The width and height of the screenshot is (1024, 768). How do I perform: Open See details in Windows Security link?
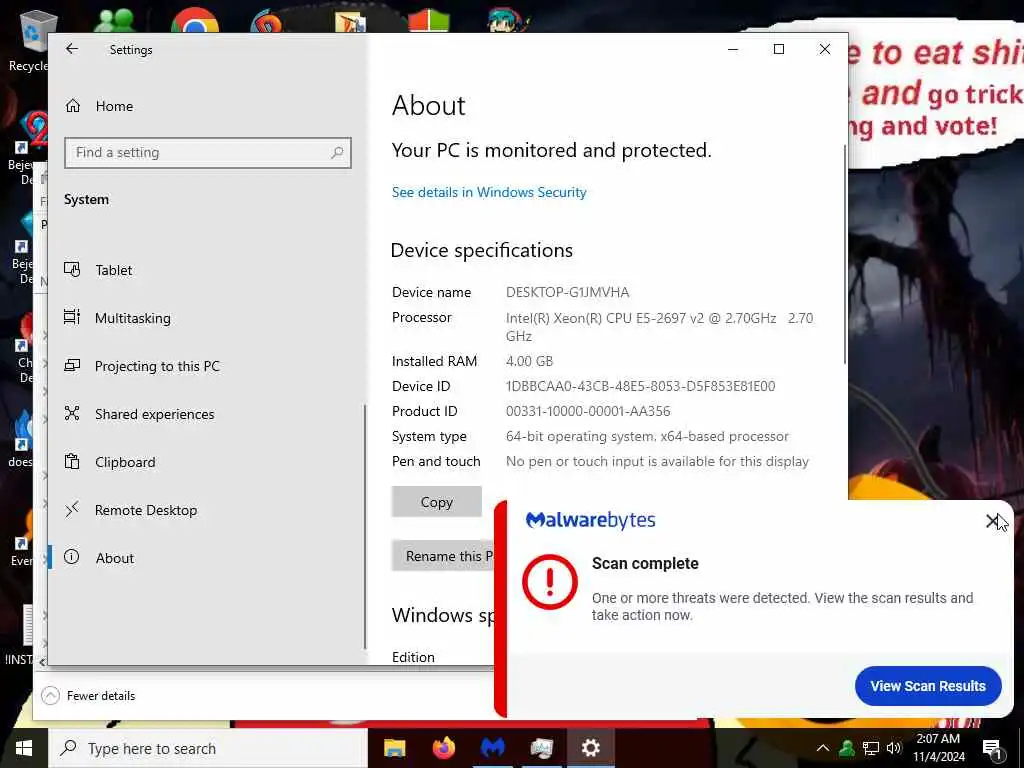point(489,192)
